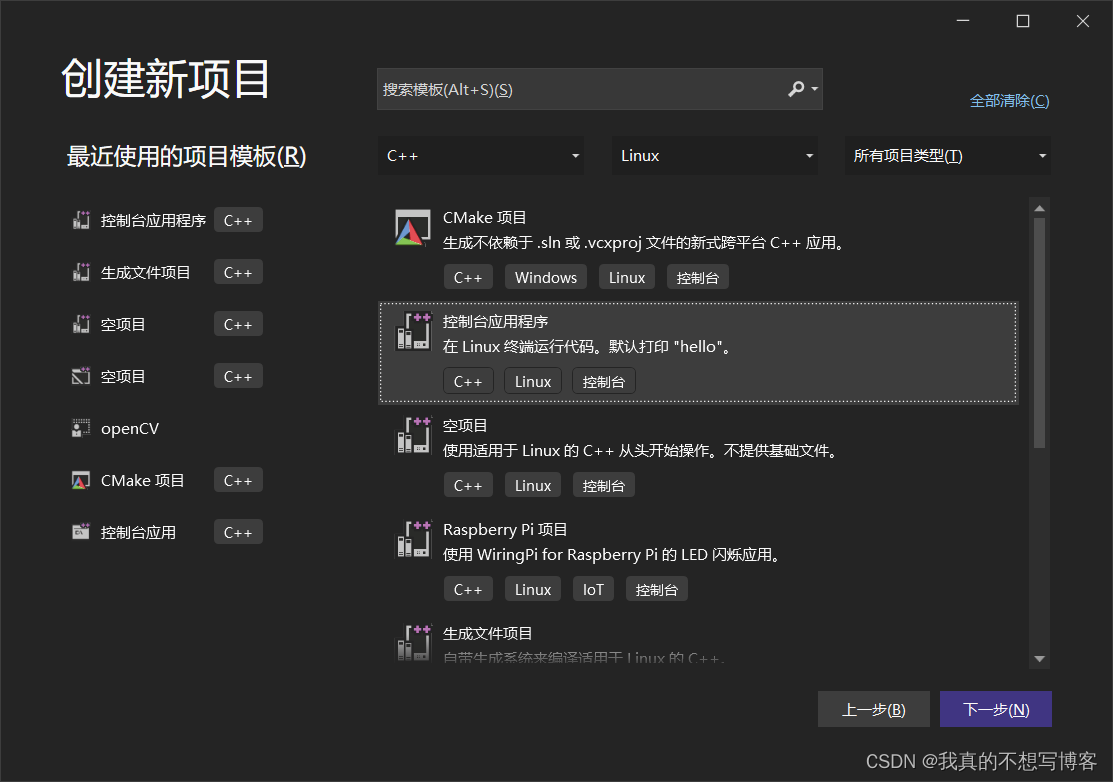Image resolution: width=1113 pixels, height=782 pixels.
Task: Click the Raspberry Pi 项目 template icon
Action: [x=412, y=538]
